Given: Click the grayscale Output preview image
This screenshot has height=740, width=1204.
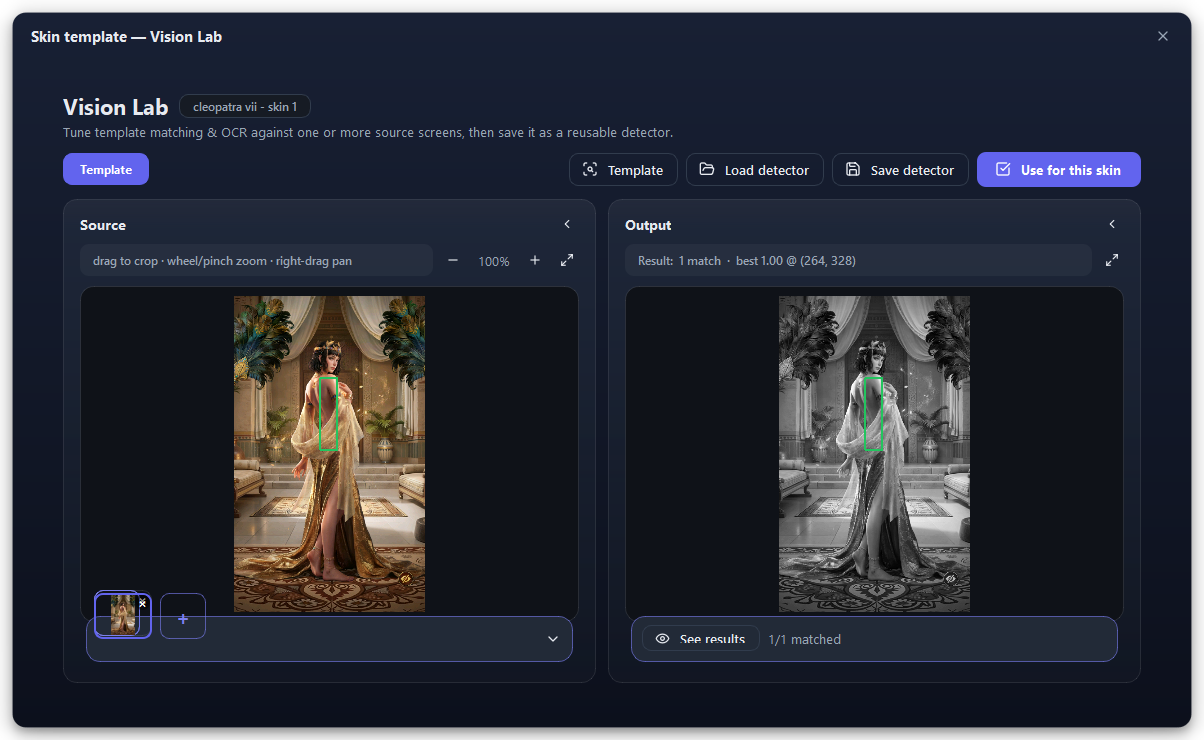Looking at the screenshot, I should tap(874, 454).
